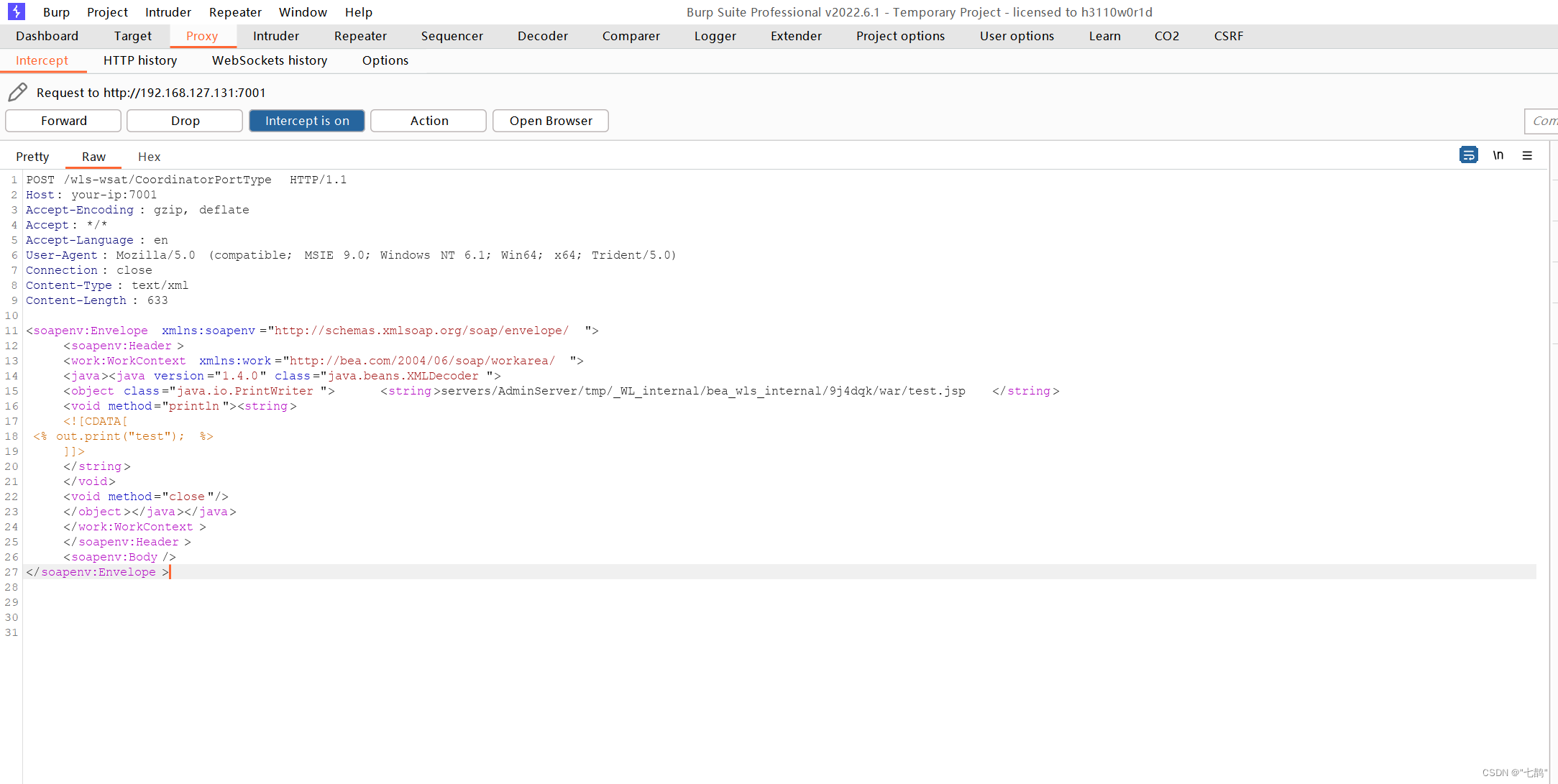Forward the intercepted request

pos(63,121)
